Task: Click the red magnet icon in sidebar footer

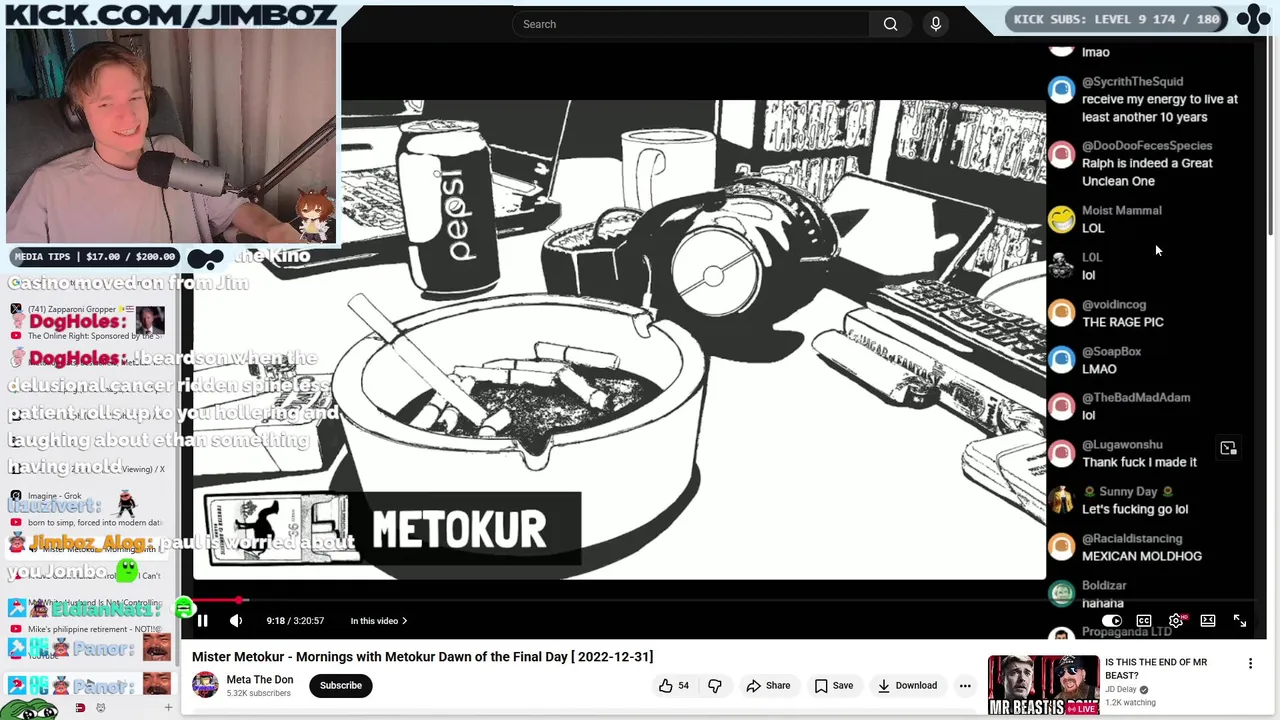Action: point(80,708)
